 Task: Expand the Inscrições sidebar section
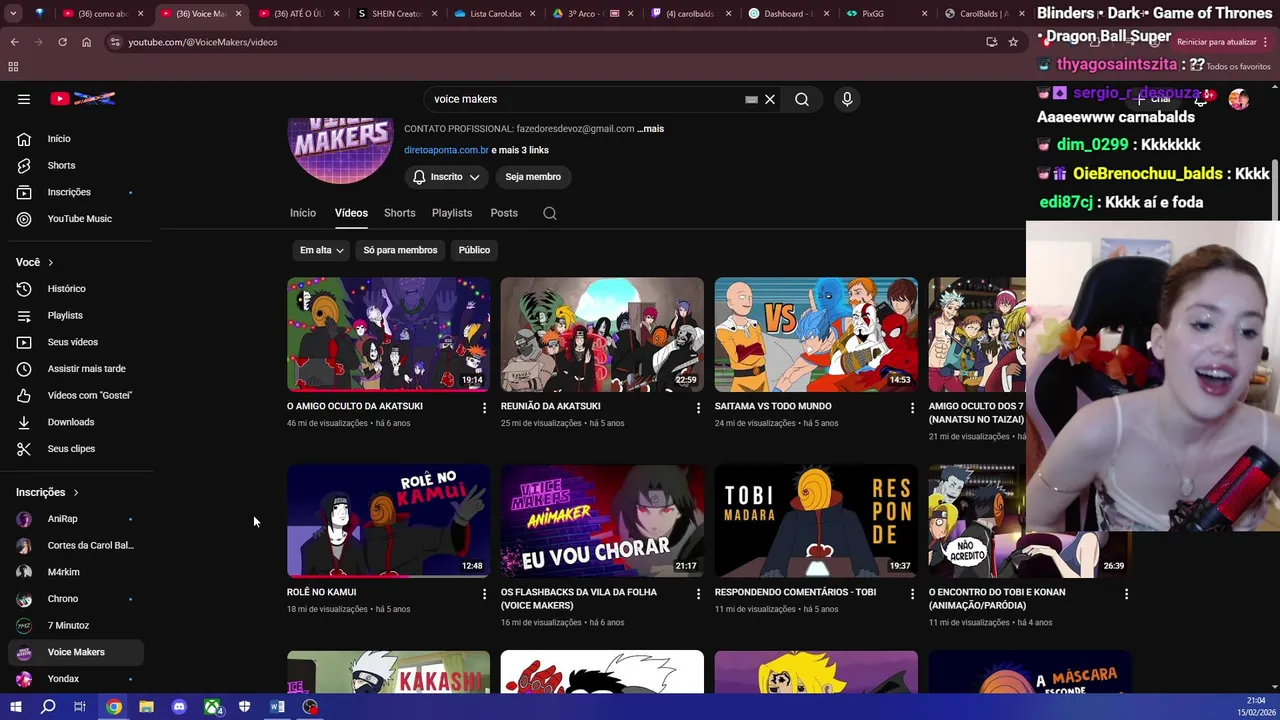tap(47, 492)
